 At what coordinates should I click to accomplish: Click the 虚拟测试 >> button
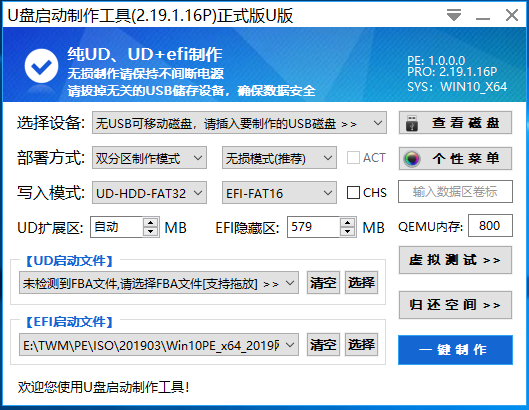pos(455,260)
